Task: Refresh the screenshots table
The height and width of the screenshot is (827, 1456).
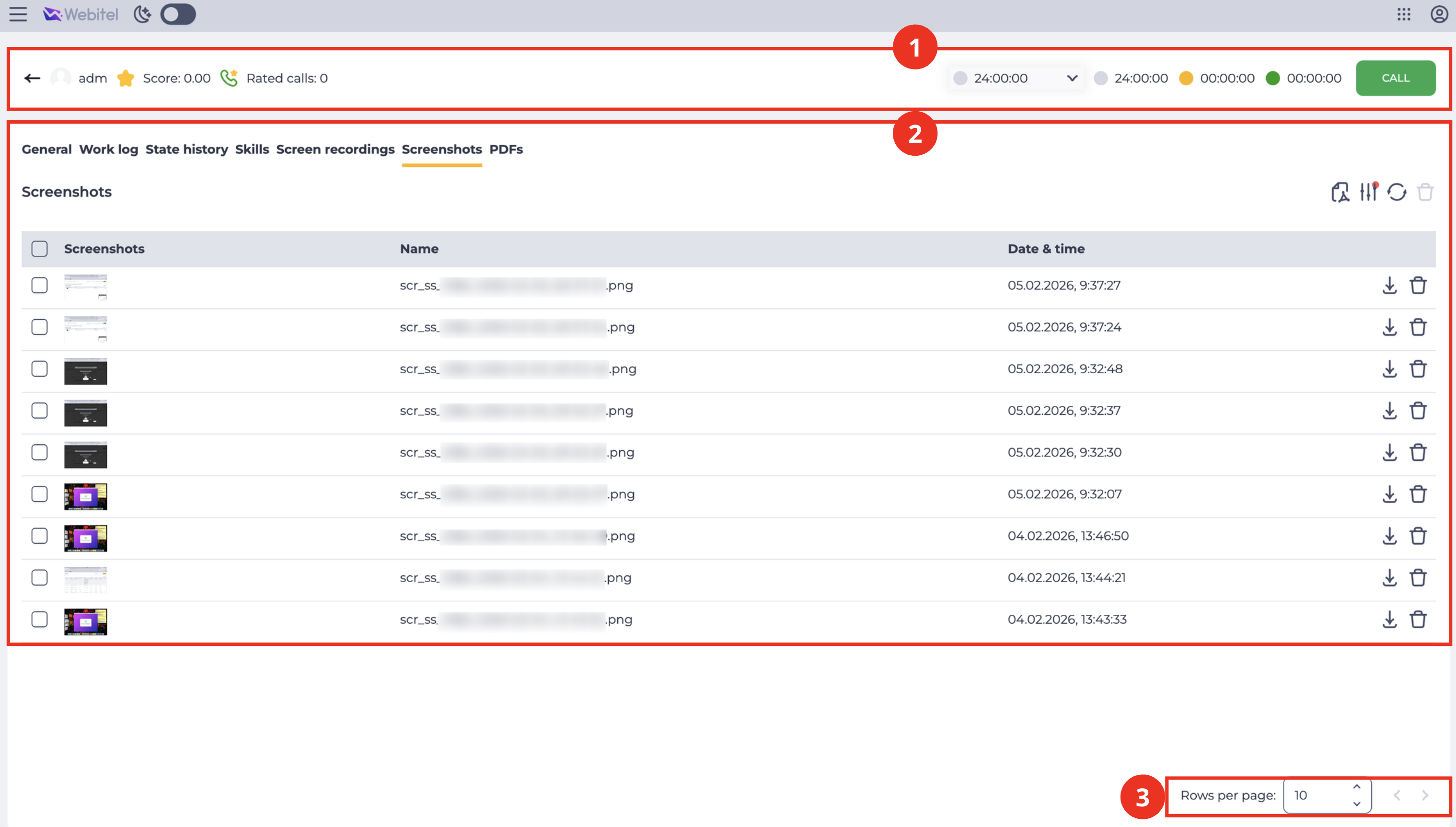Action: pyautogui.click(x=1397, y=192)
